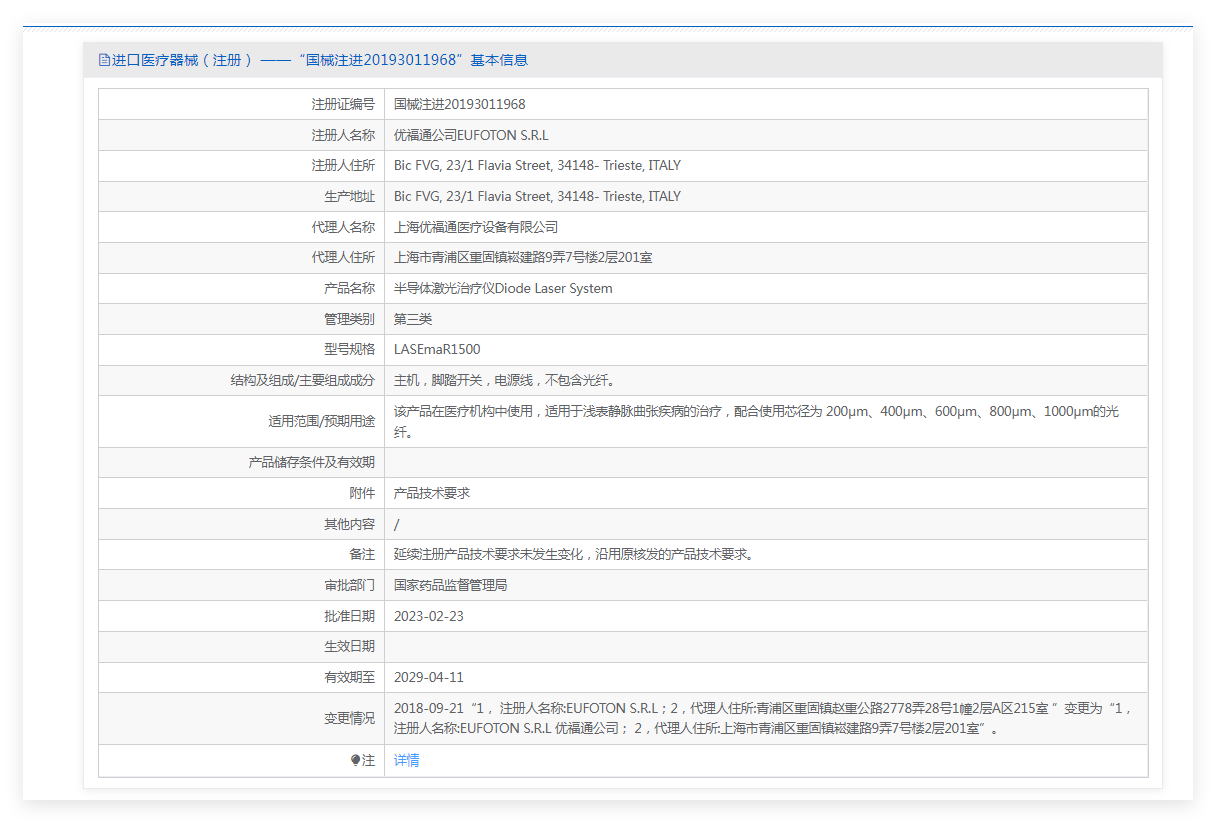
Task: Click the 主机，脚踏开关，电源线 composition value
Action: pyautogui.click(x=504, y=381)
